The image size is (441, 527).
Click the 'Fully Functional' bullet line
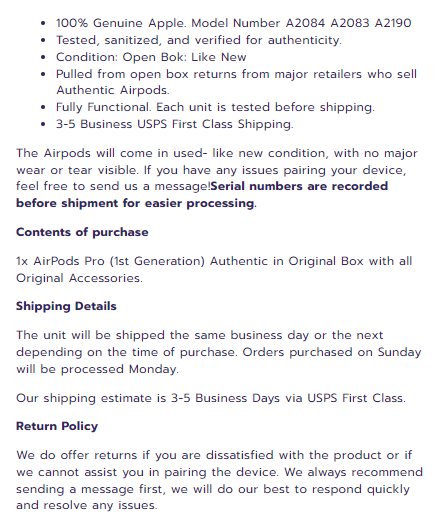click(215, 107)
